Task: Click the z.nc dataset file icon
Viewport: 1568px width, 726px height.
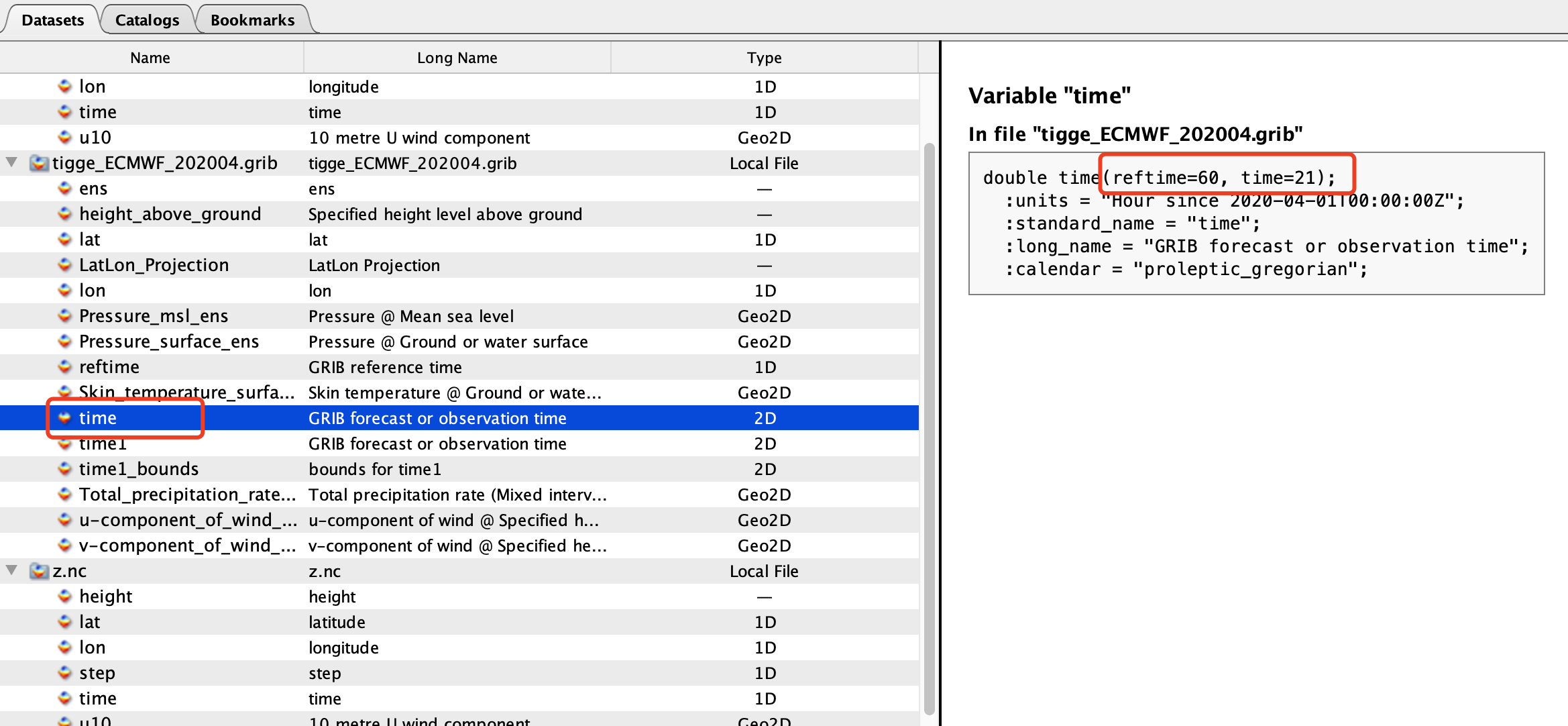Action: pyautogui.click(x=40, y=571)
